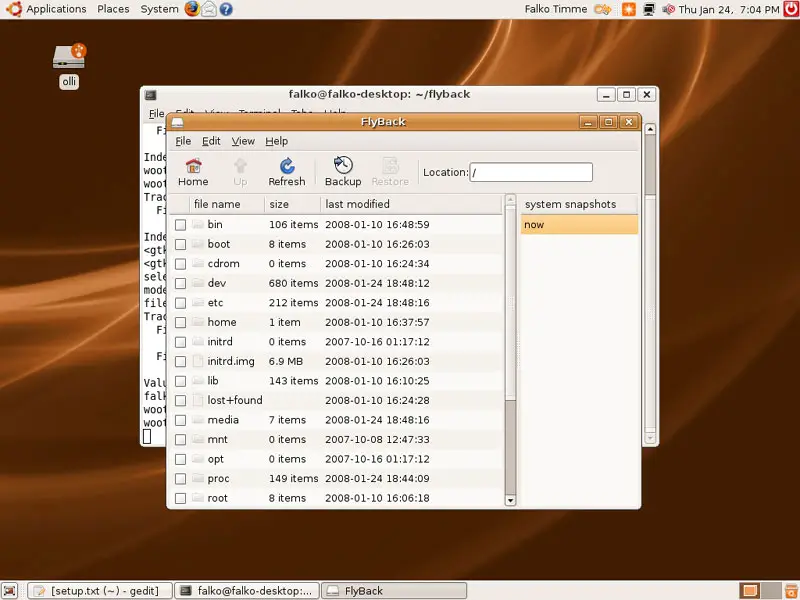Screen dimensions: 800x600
Task: Switch to setup.txt gedit taskbar button
Action: [100, 591]
